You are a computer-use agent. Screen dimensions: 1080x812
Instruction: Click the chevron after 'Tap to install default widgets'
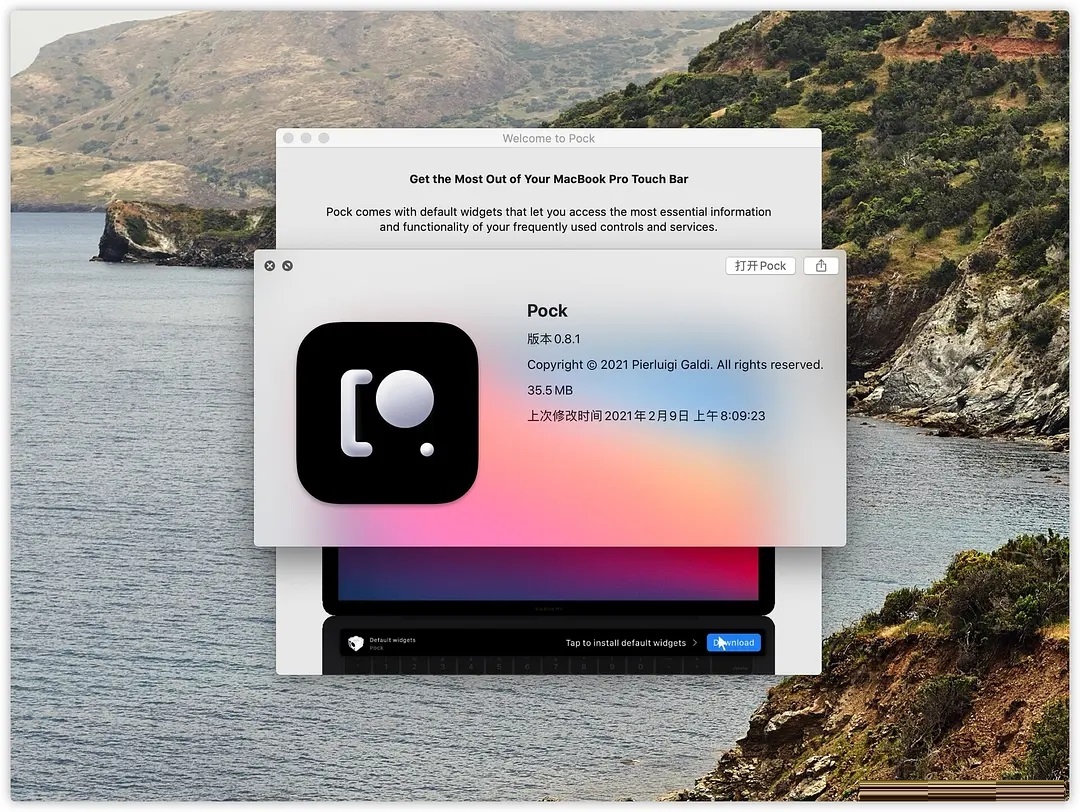(x=694, y=643)
